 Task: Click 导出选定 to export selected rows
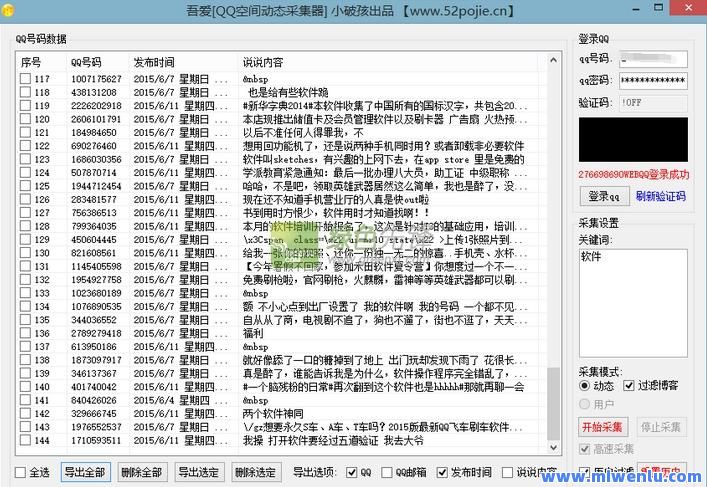click(x=198, y=472)
